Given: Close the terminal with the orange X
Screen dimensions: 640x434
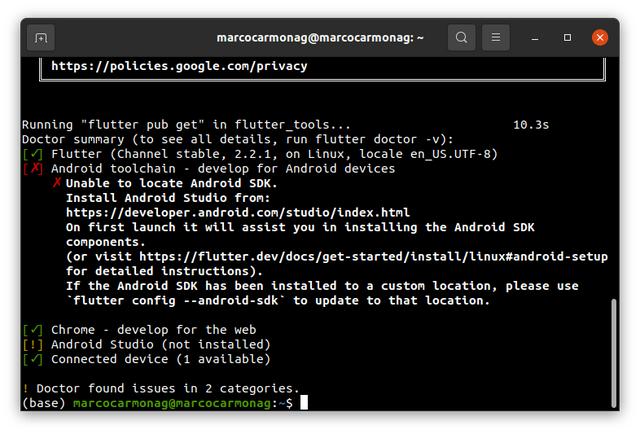Looking at the screenshot, I should pos(600,38).
